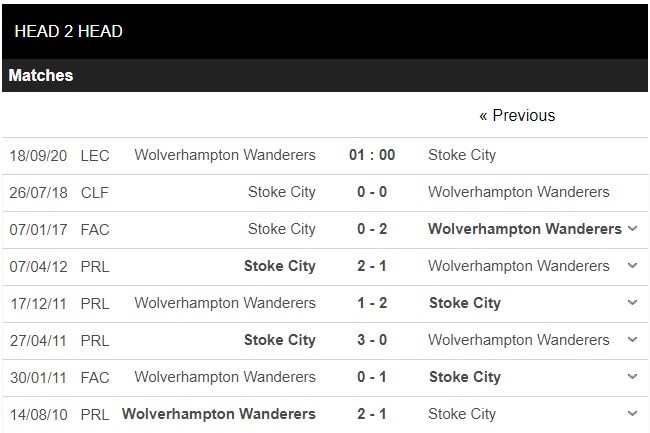The image size is (650, 433).
Task: Click the 0 - 0 score on 26/07/18
Action: point(372,192)
